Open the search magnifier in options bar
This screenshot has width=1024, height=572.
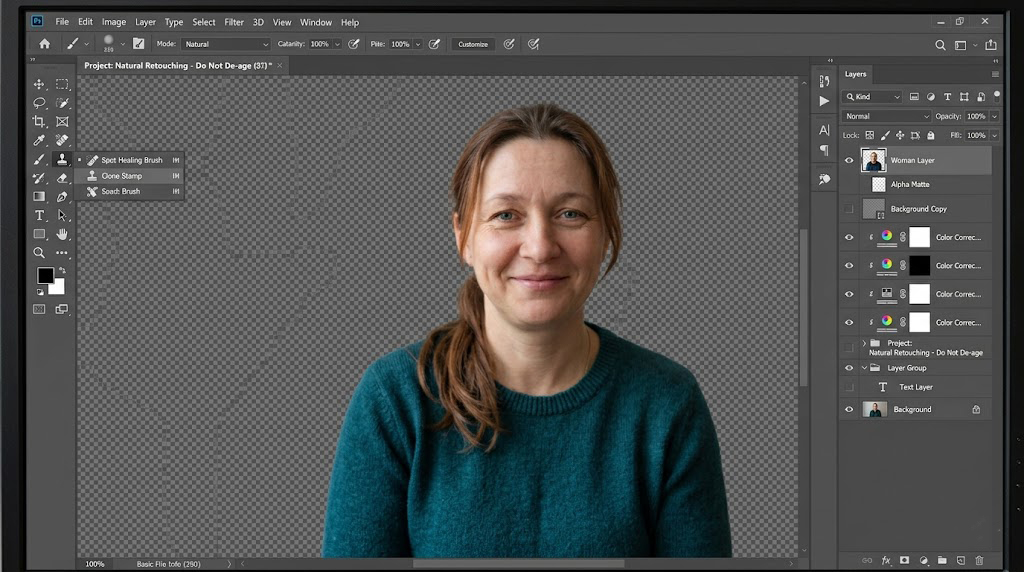coord(940,45)
